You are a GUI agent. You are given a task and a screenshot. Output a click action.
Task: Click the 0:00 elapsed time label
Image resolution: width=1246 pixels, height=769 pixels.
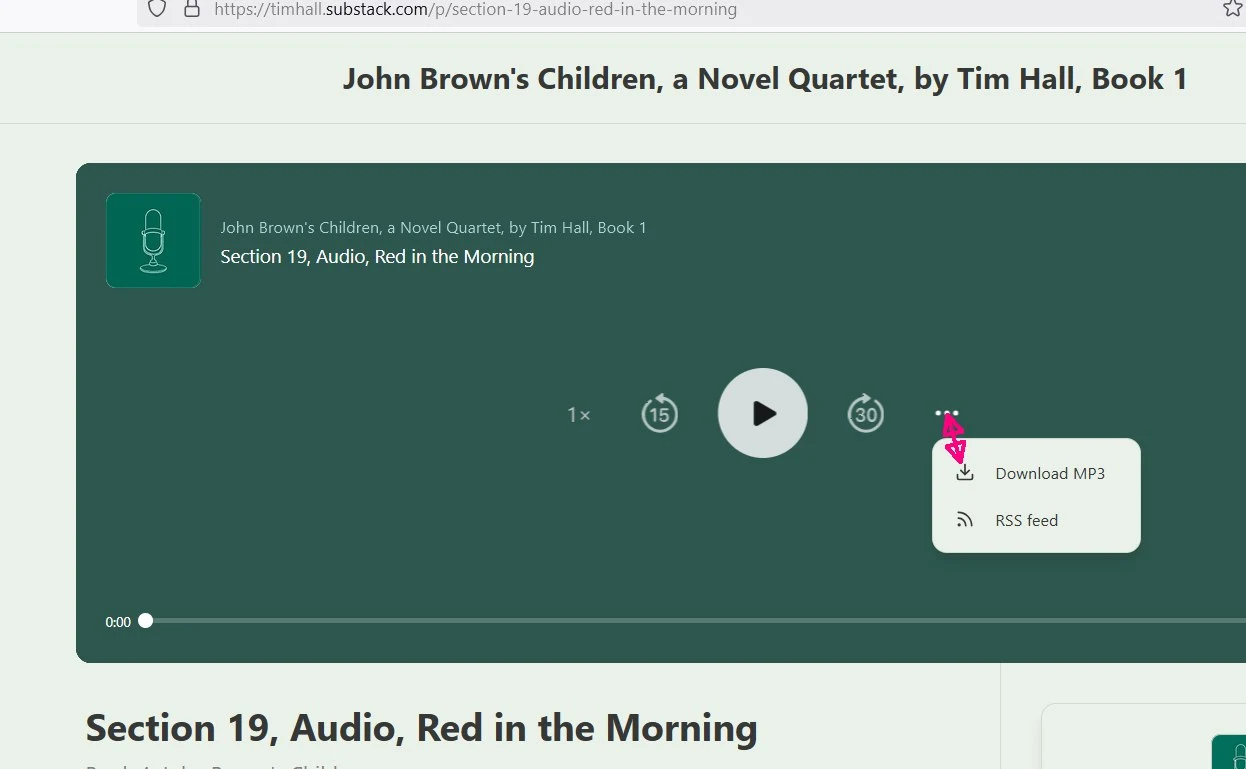[118, 622]
